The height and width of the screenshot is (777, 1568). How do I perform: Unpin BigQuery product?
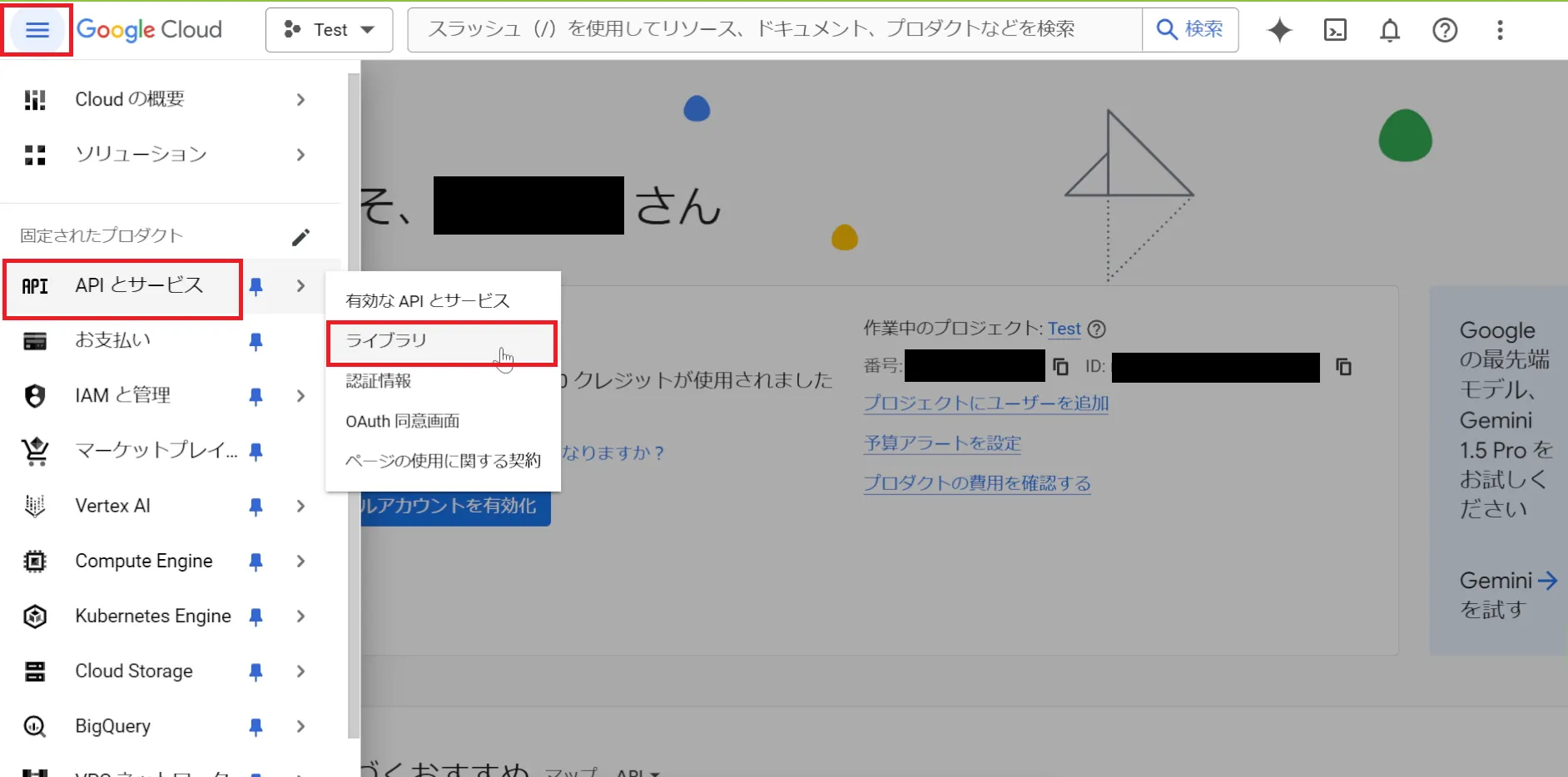click(x=256, y=726)
